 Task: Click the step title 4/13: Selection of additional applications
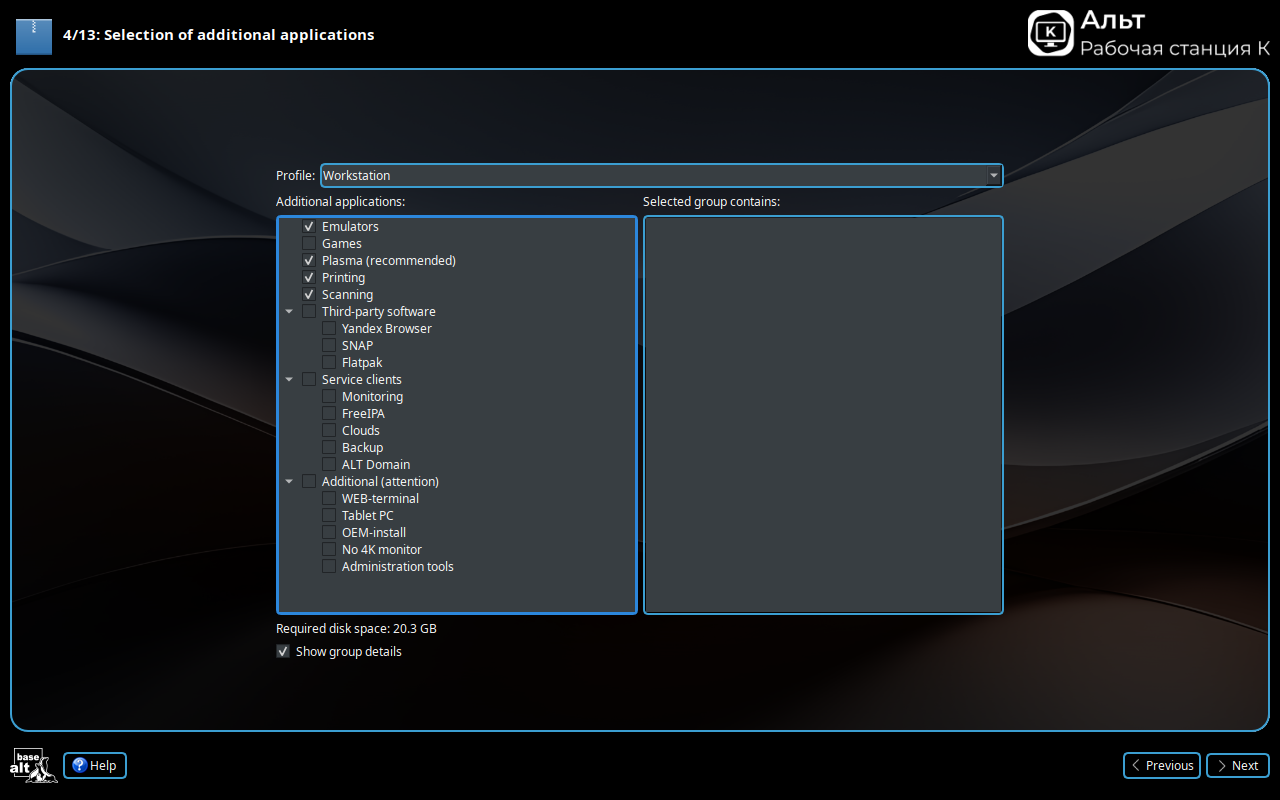[219, 35]
